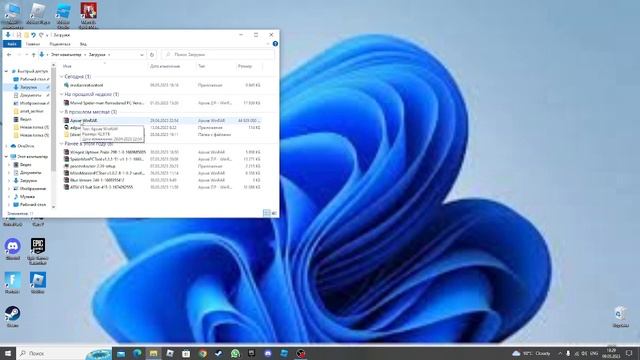Open WhatsApp from the taskbar
Screen dimensions: 640x360
[236, 353]
